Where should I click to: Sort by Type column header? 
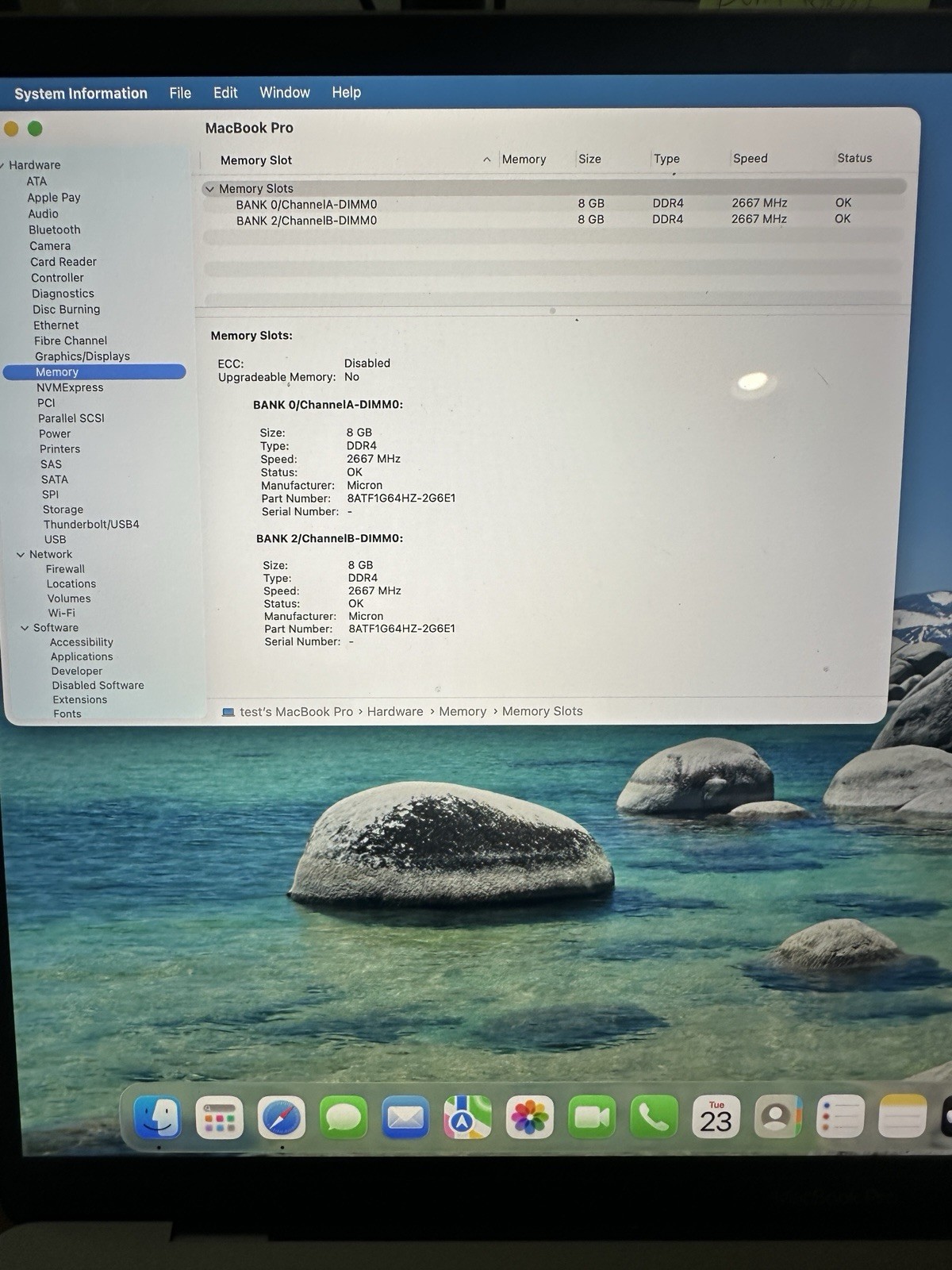pos(666,159)
